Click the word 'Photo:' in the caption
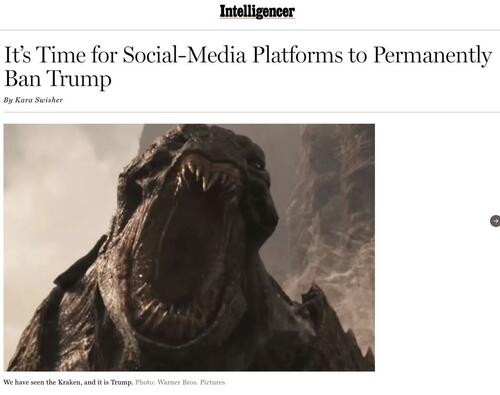 click(x=145, y=382)
